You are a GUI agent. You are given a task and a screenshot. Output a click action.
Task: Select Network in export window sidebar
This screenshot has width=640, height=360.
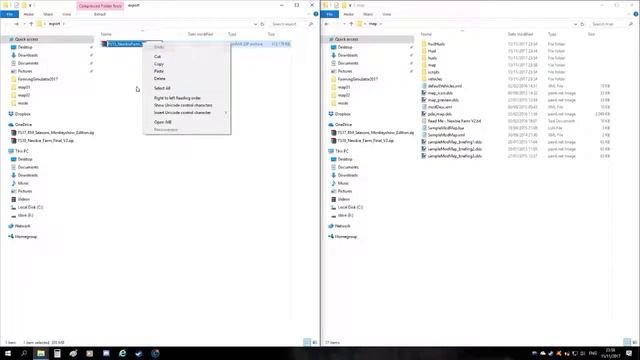(22, 226)
